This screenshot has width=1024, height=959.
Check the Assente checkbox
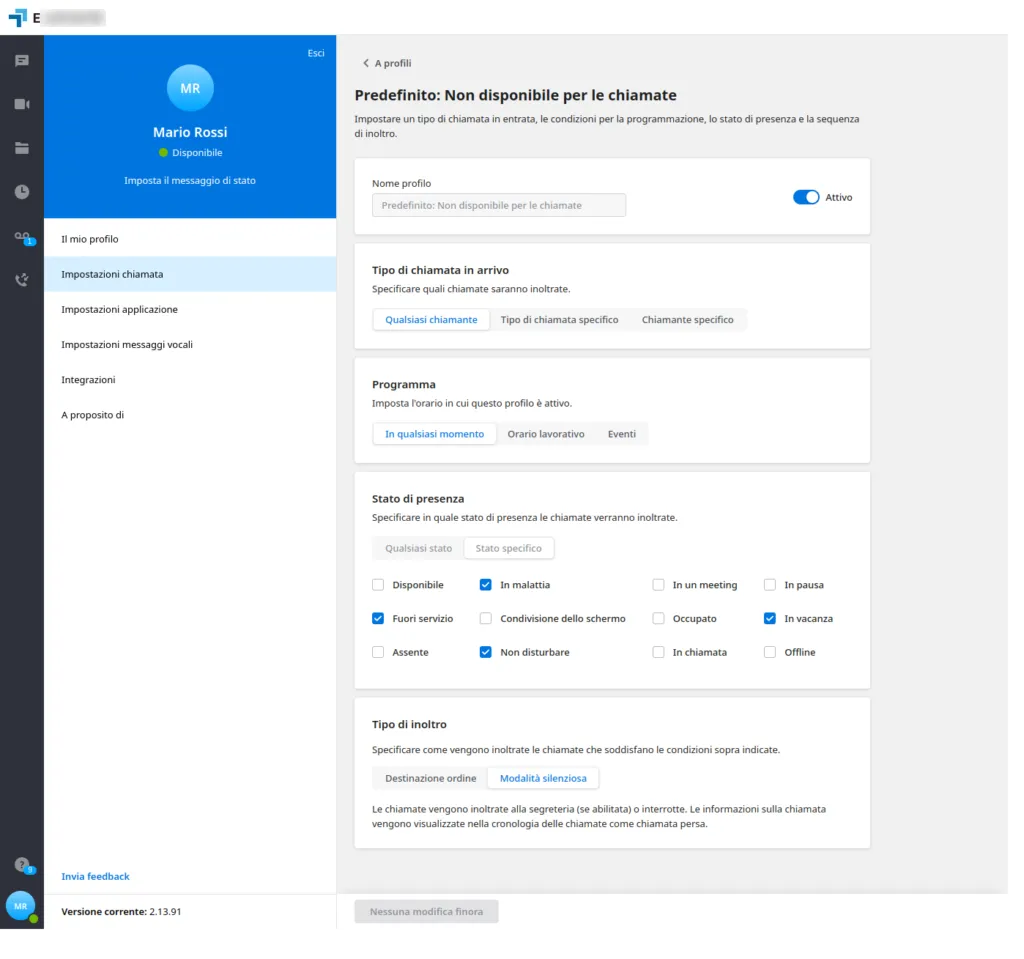[377, 653]
